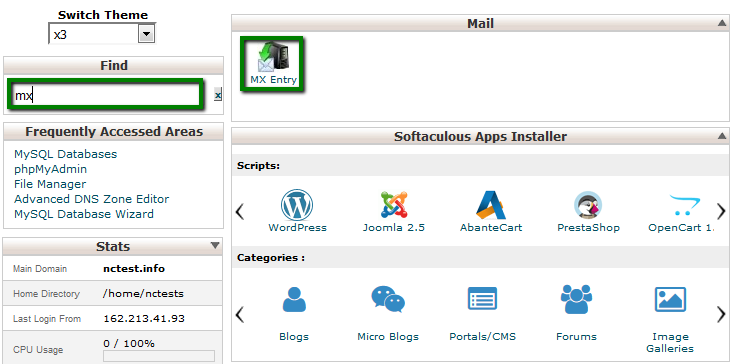Click the MX Entry text label
Viewport: 733px width, 364px height.
click(273, 80)
